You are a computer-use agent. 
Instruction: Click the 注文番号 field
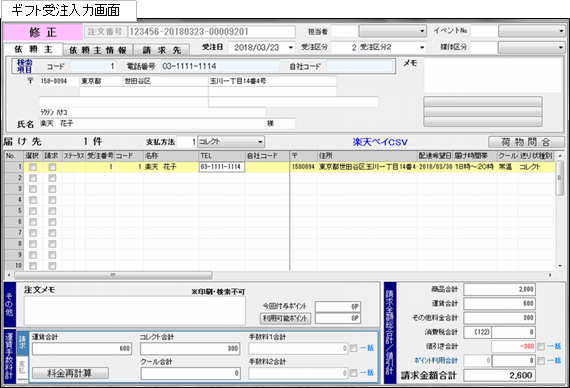(x=212, y=32)
